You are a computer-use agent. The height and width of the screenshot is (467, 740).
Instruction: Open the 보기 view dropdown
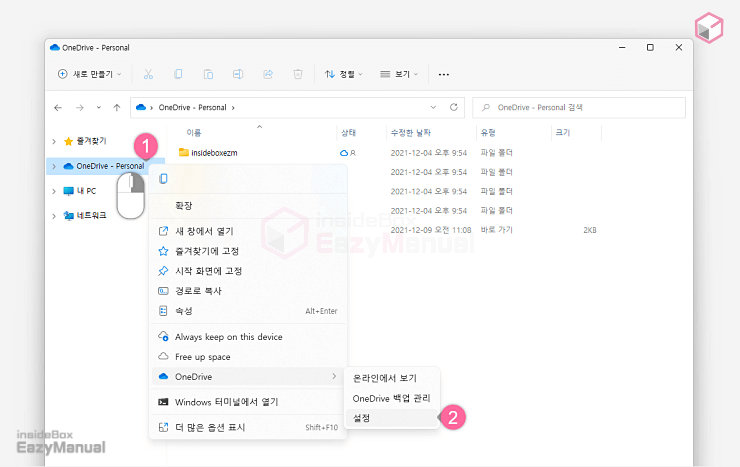coord(399,74)
